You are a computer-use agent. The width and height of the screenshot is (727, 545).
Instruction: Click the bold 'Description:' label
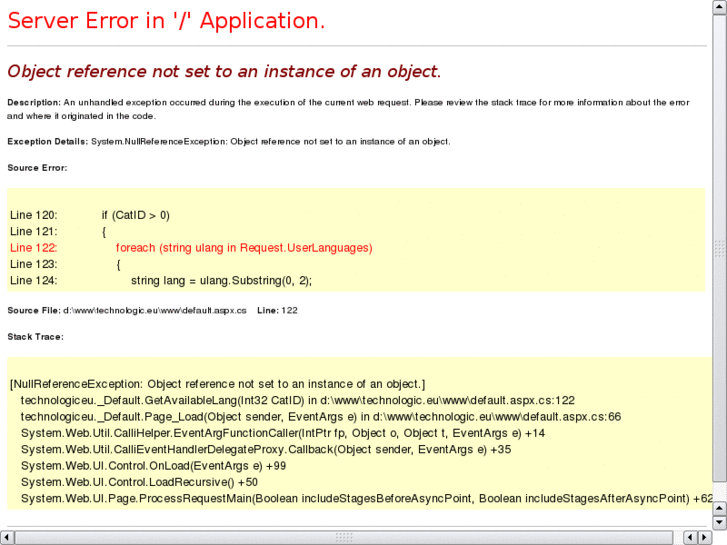[x=34, y=103]
